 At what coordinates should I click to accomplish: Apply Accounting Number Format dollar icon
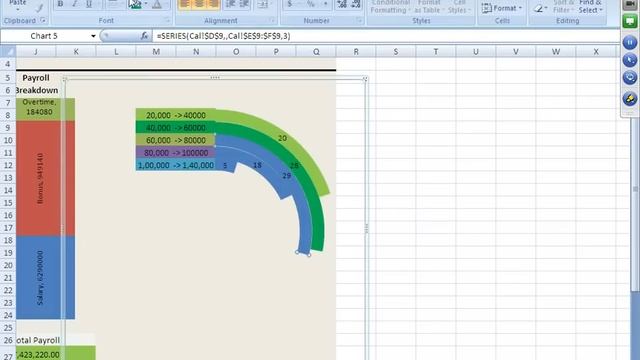pyautogui.click(x=290, y=4)
